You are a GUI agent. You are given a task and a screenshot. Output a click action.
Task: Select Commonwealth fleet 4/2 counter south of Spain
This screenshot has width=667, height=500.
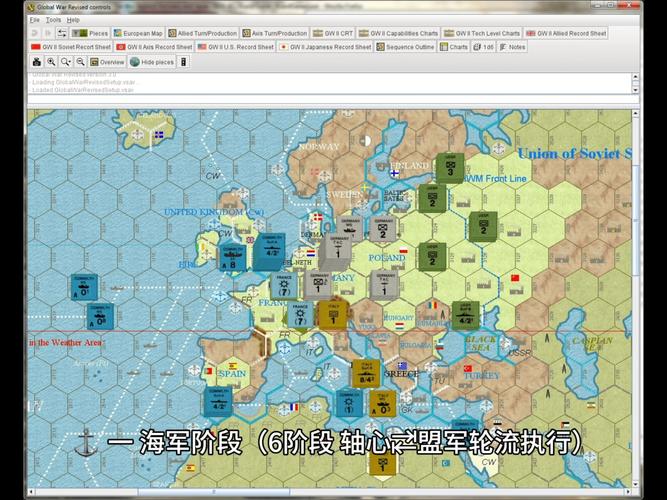[218, 401]
